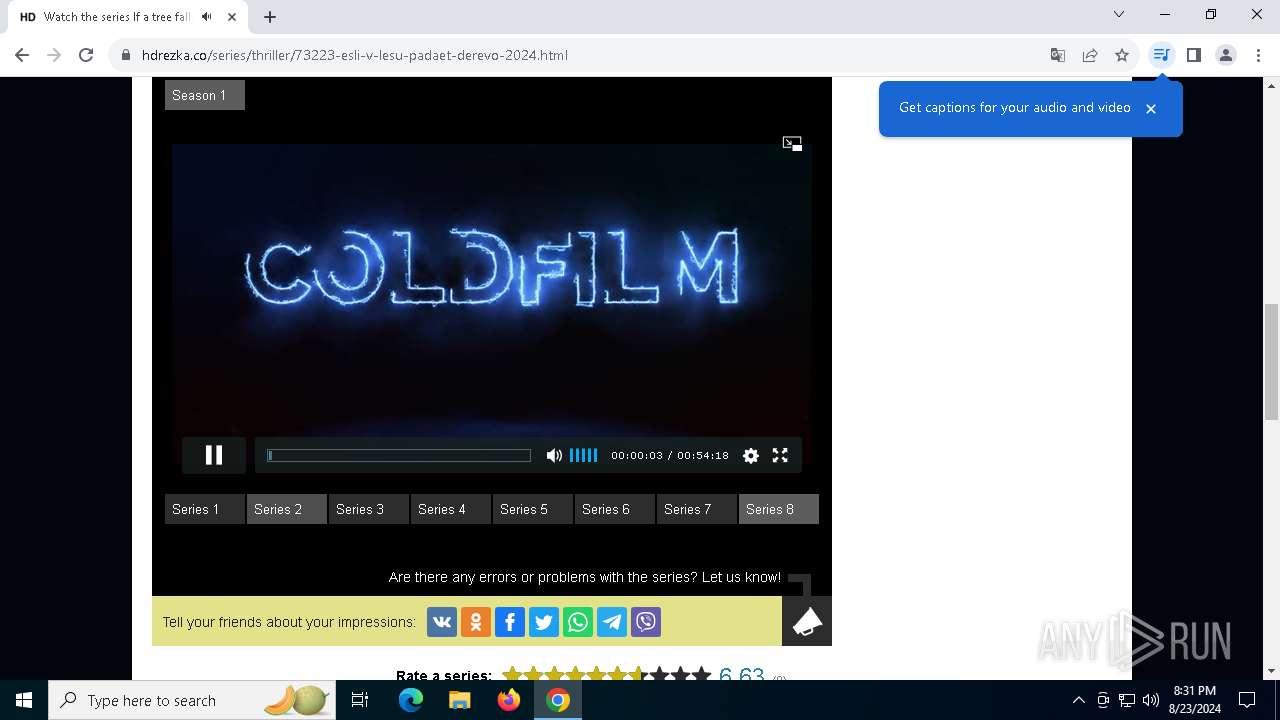Click 'Are there any errors or problems' text
The image size is (1280, 720).
click(585, 577)
